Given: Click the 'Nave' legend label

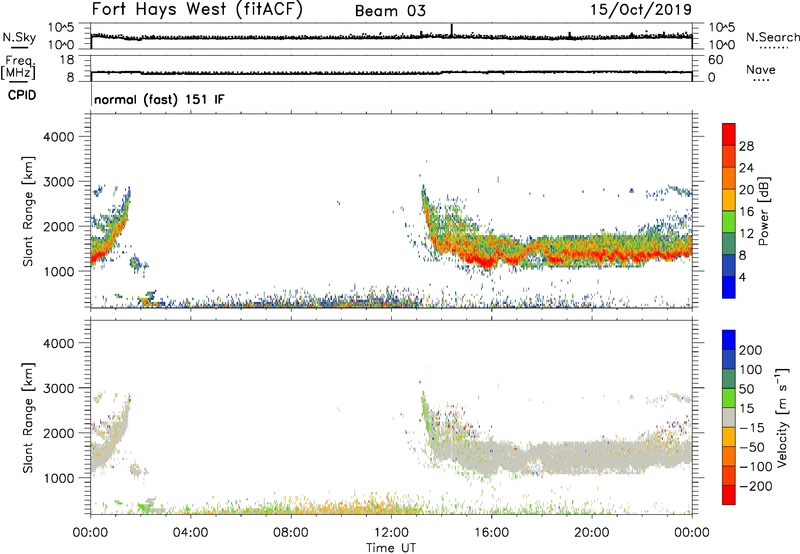Looking at the screenshot, I should click(760, 69).
